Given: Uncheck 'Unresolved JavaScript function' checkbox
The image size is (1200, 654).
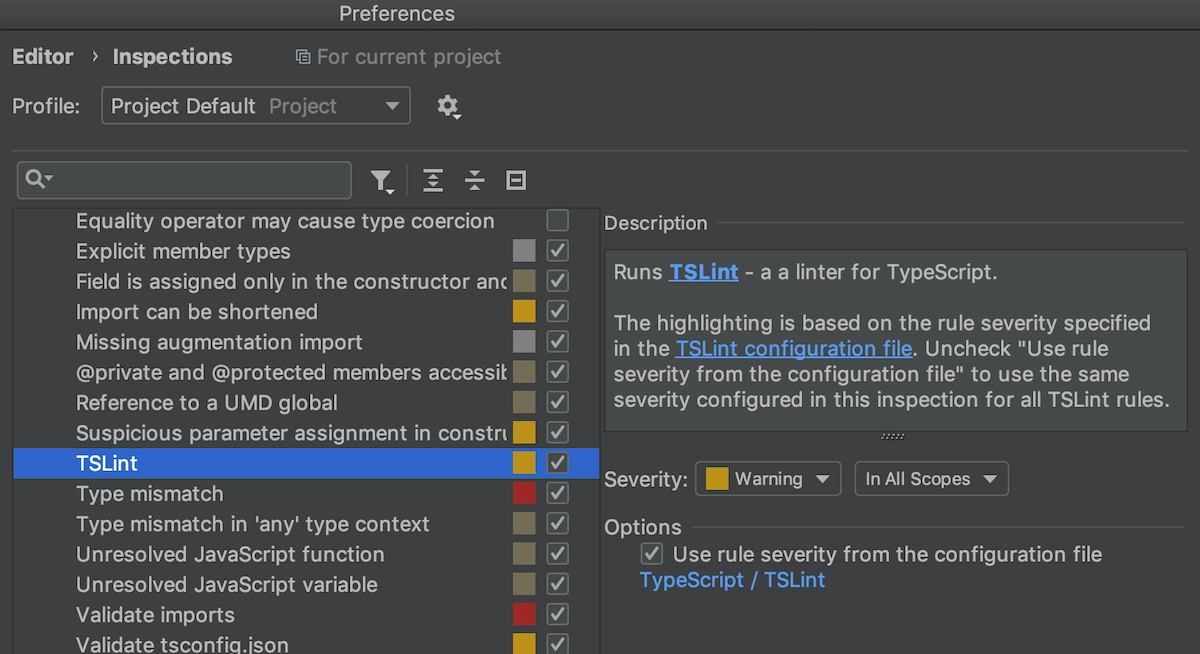Looking at the screenshot, I should (558, 554).
